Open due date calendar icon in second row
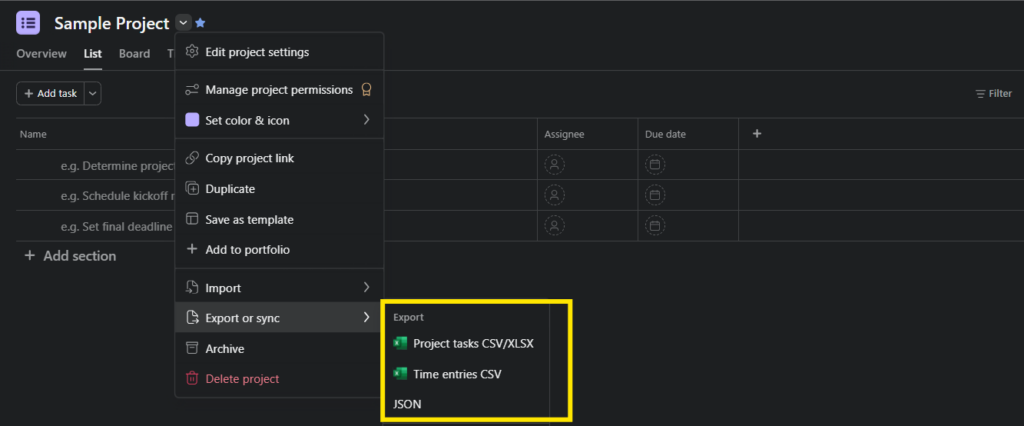Viewport: 1024px width, 426px height. 655,195
